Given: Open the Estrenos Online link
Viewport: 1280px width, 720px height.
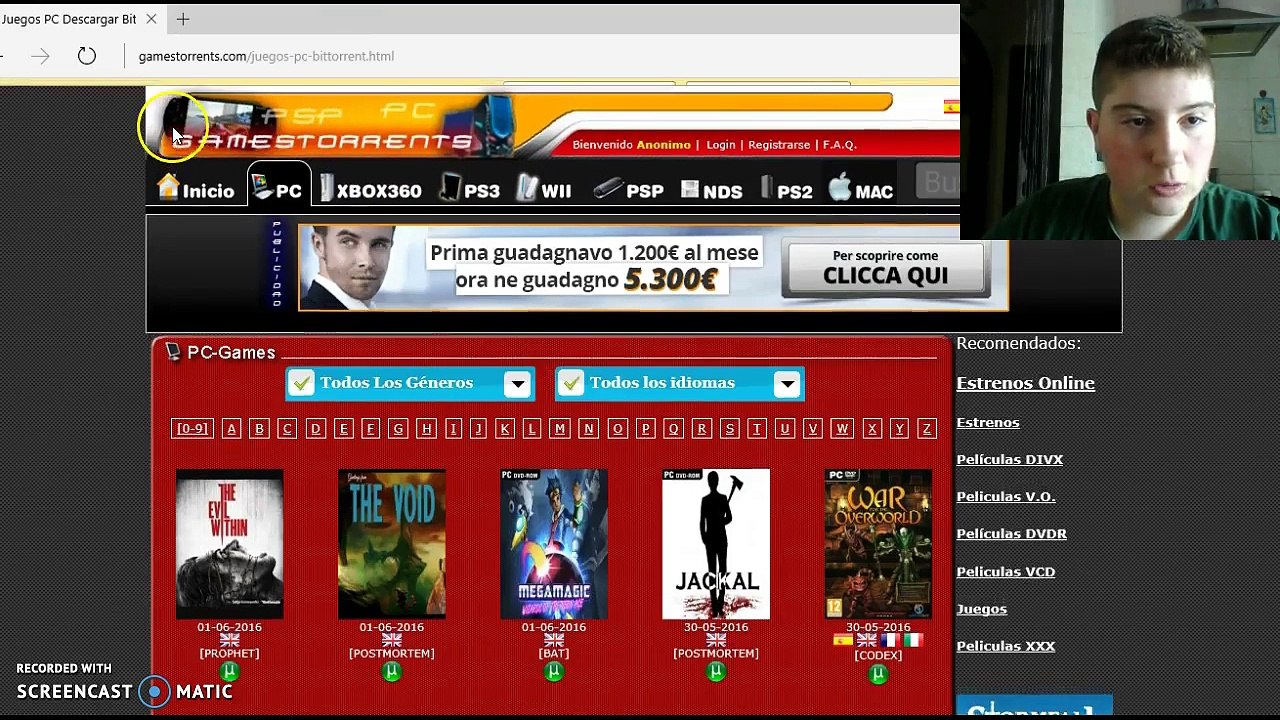Looking at the screenshot, I should tap(1025, 383).
